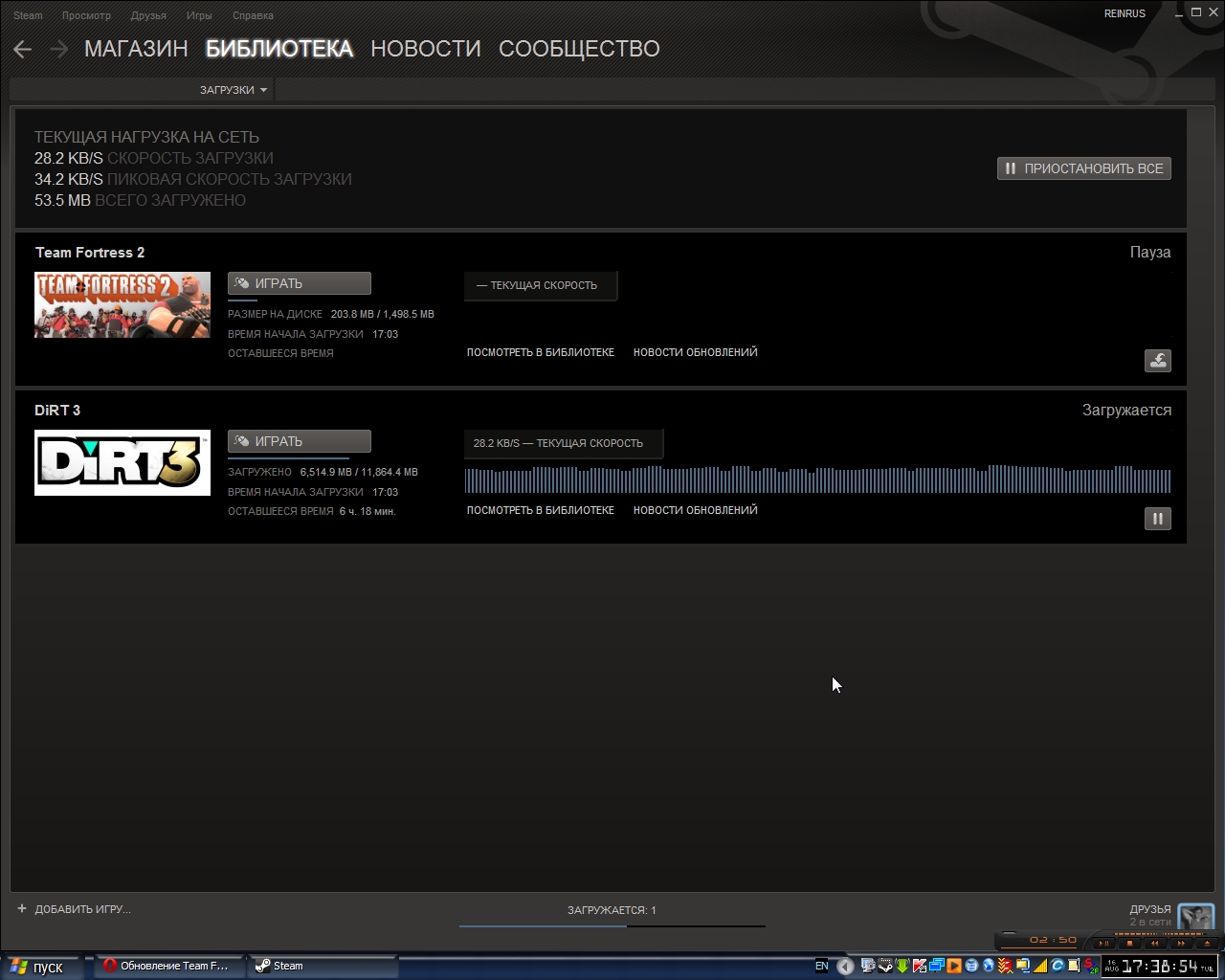Click the ЗАГРУЖАЕТСЯ: 1 status at the bottom

pyautogui.click(x=612, y=910)
